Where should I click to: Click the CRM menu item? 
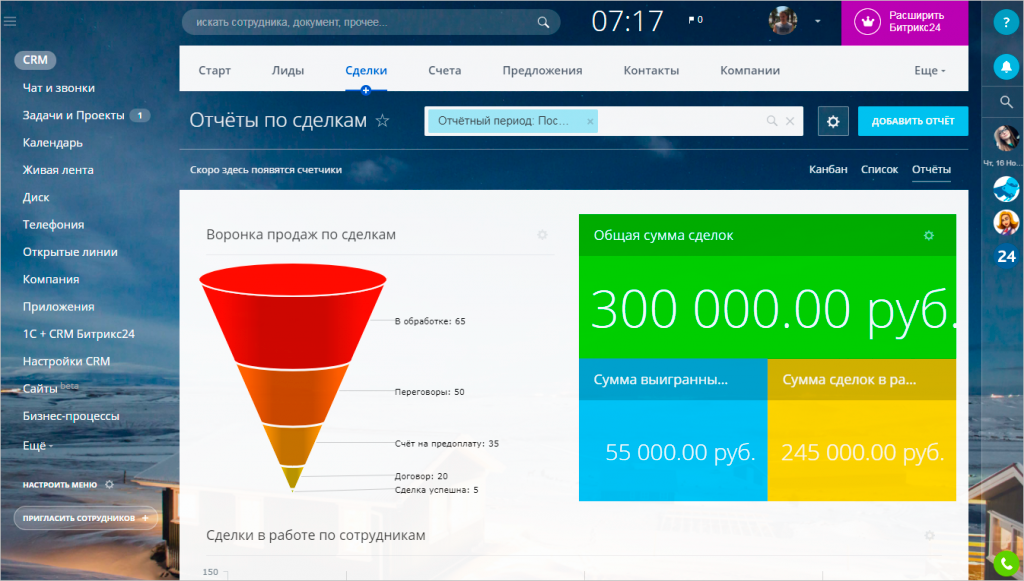[35, 60]
